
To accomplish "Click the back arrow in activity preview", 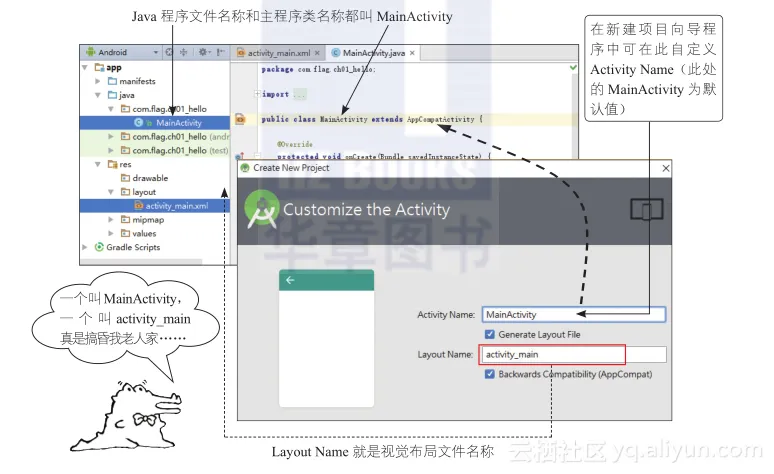I will 290,280.
